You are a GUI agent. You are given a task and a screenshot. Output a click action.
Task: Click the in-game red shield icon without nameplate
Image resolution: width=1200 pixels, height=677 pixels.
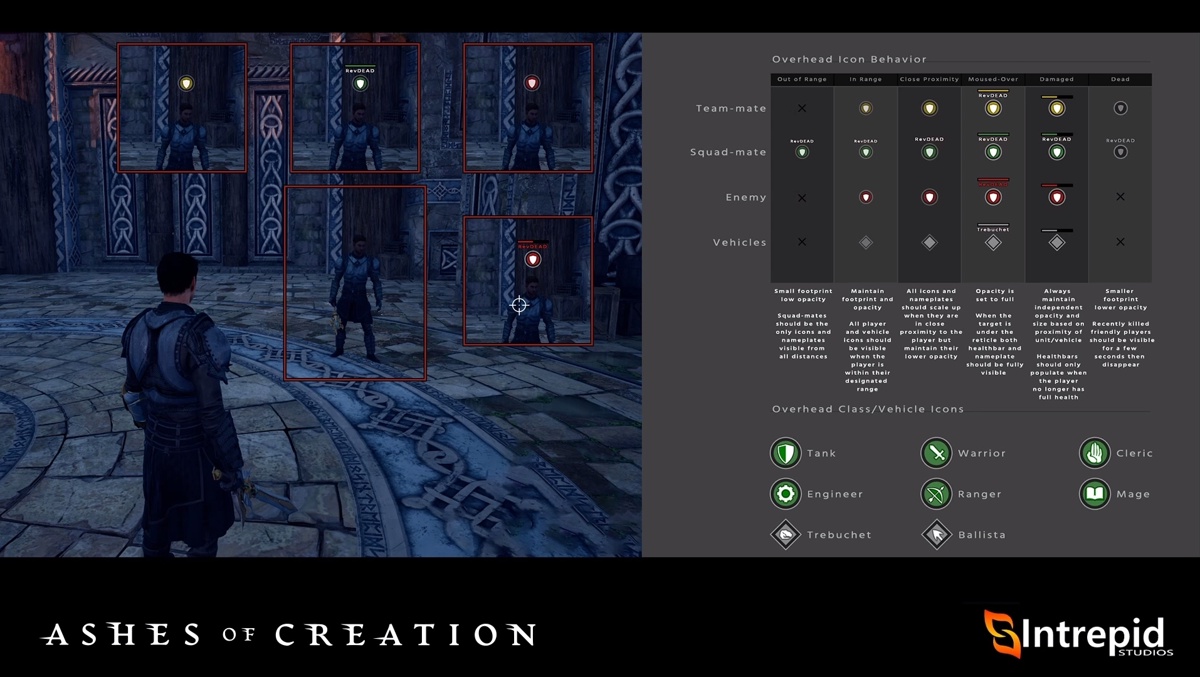[532, 83]
